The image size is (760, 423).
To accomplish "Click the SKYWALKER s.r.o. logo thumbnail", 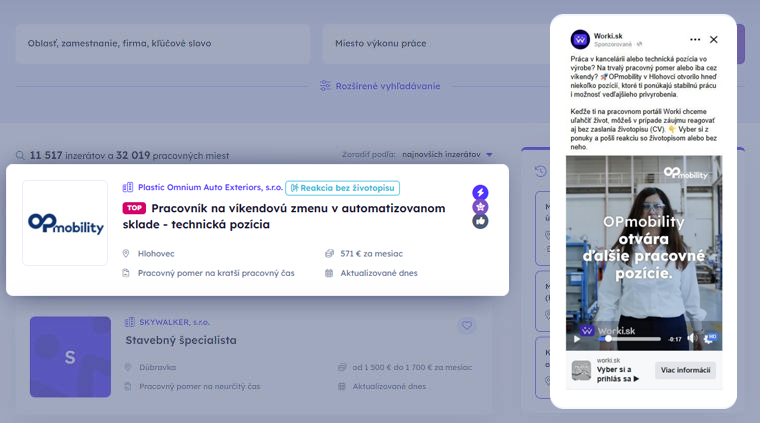I will click(x=70, y=357).
